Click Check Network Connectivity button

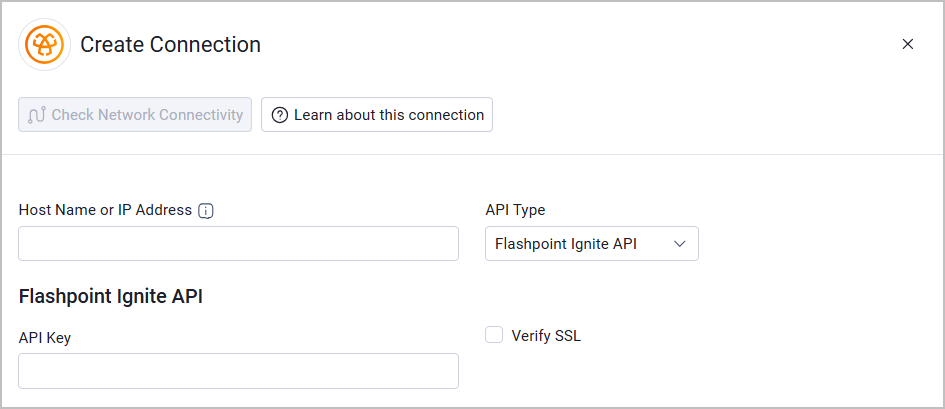pyautogui.click(x=135, y=114)
